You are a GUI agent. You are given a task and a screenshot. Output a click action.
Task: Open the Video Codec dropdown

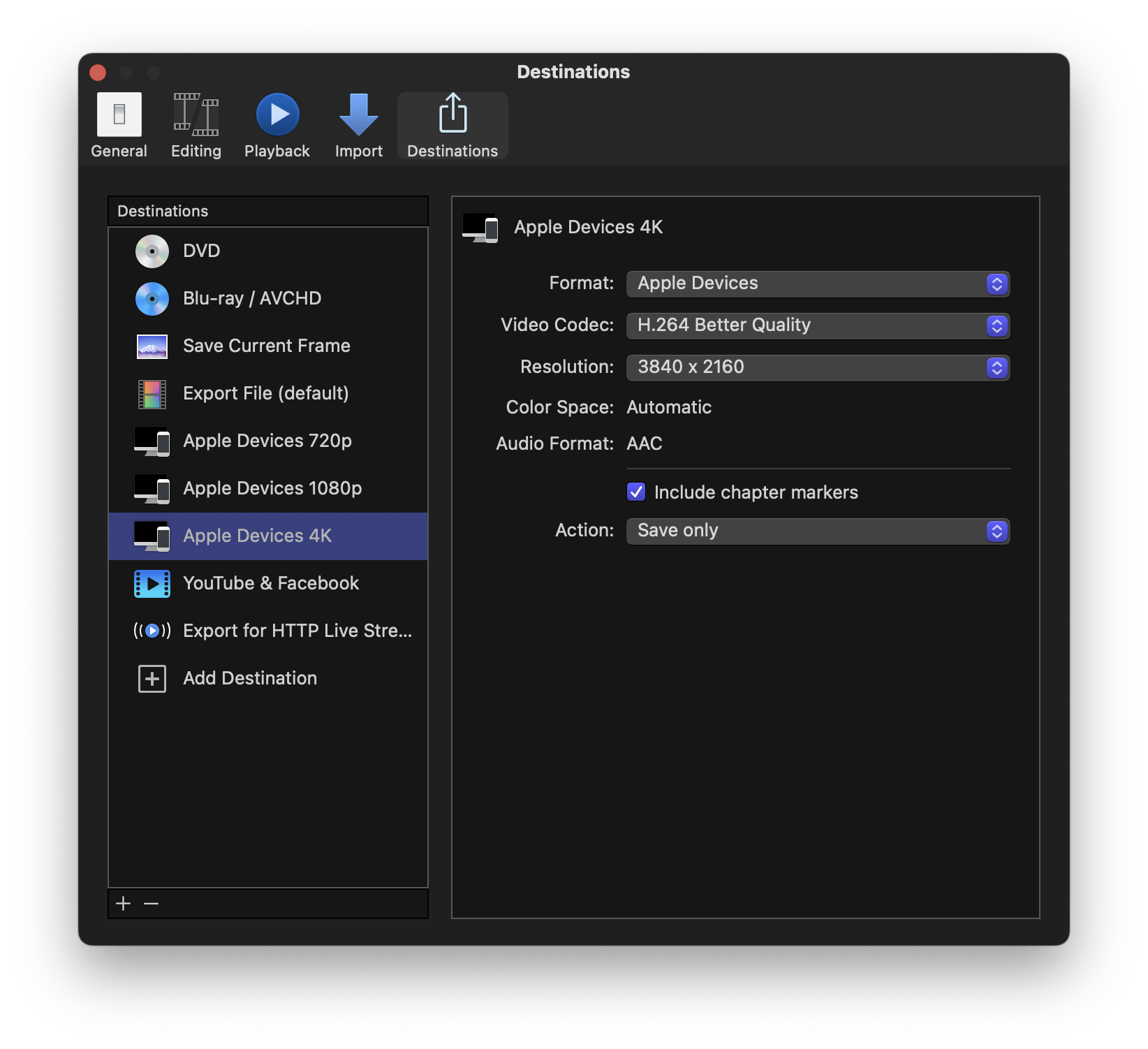(818, 326)
